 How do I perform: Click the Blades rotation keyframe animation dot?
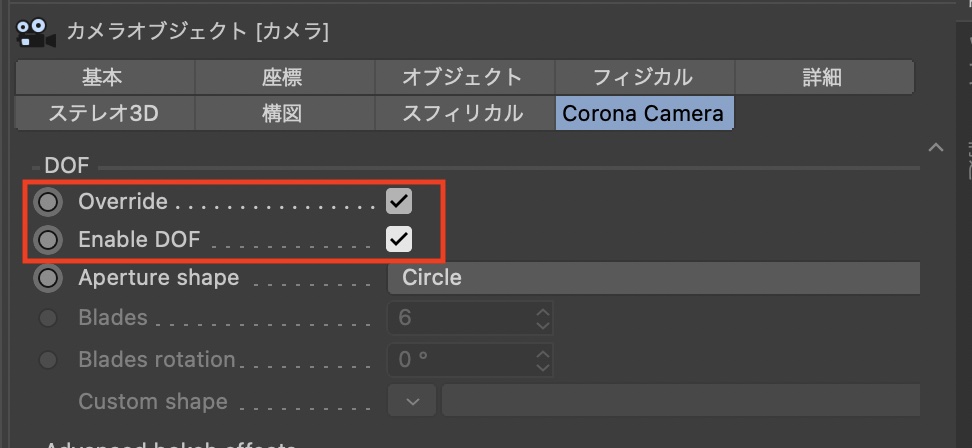(47, 360)
